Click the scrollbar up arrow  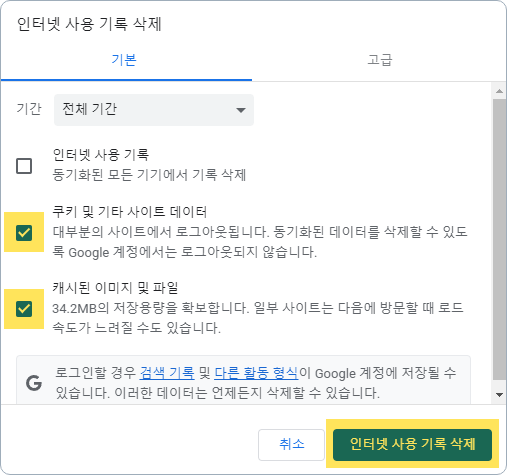click(499, 91)
